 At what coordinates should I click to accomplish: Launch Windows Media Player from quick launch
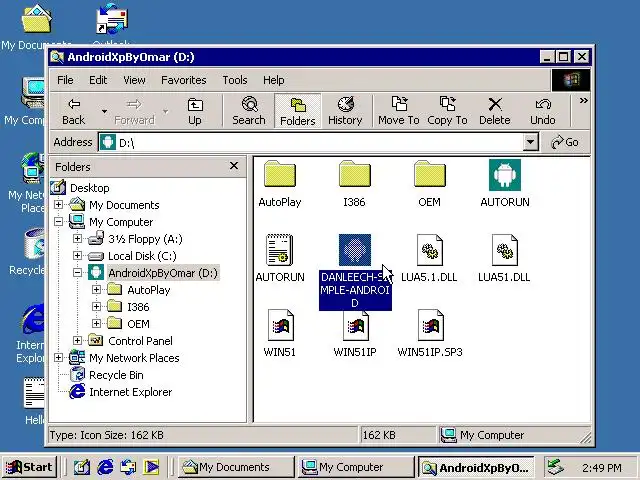[x=151, y=467]
